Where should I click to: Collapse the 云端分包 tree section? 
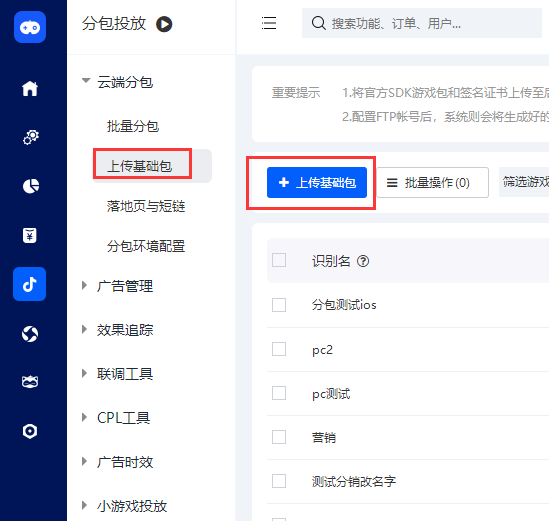(x=86, y=81)
